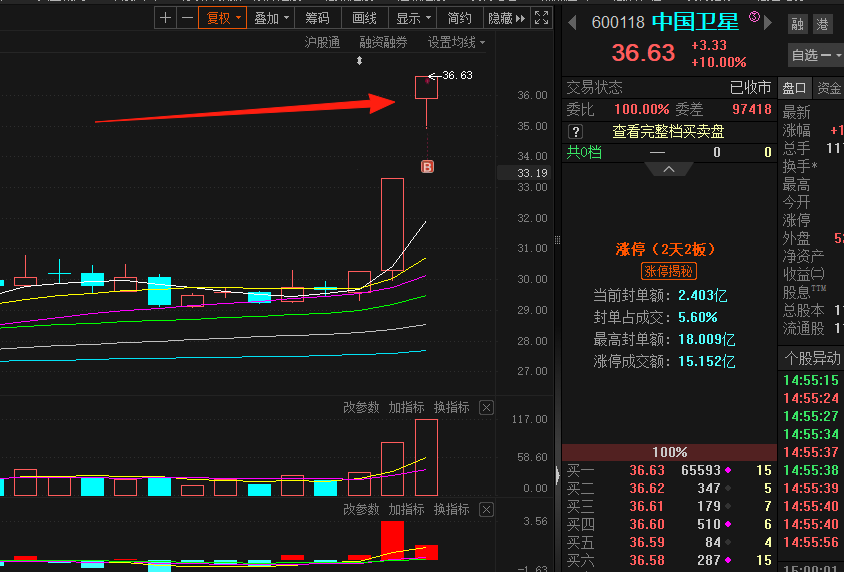
Task: Click the 最高封单额 value 18.009亿
Action: (706, 340)
